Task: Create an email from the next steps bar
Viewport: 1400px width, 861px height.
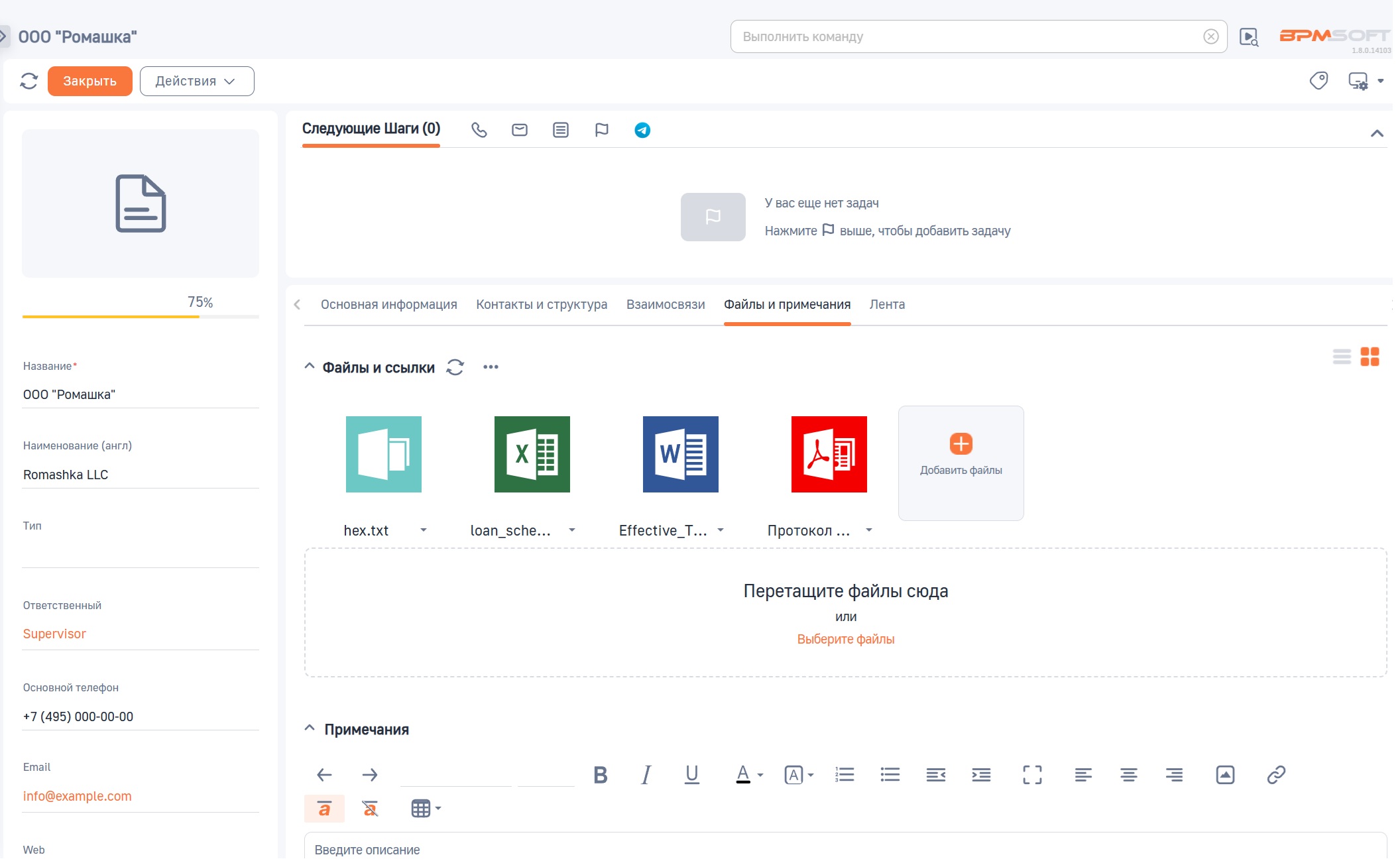Action: [x=519, y=130]
